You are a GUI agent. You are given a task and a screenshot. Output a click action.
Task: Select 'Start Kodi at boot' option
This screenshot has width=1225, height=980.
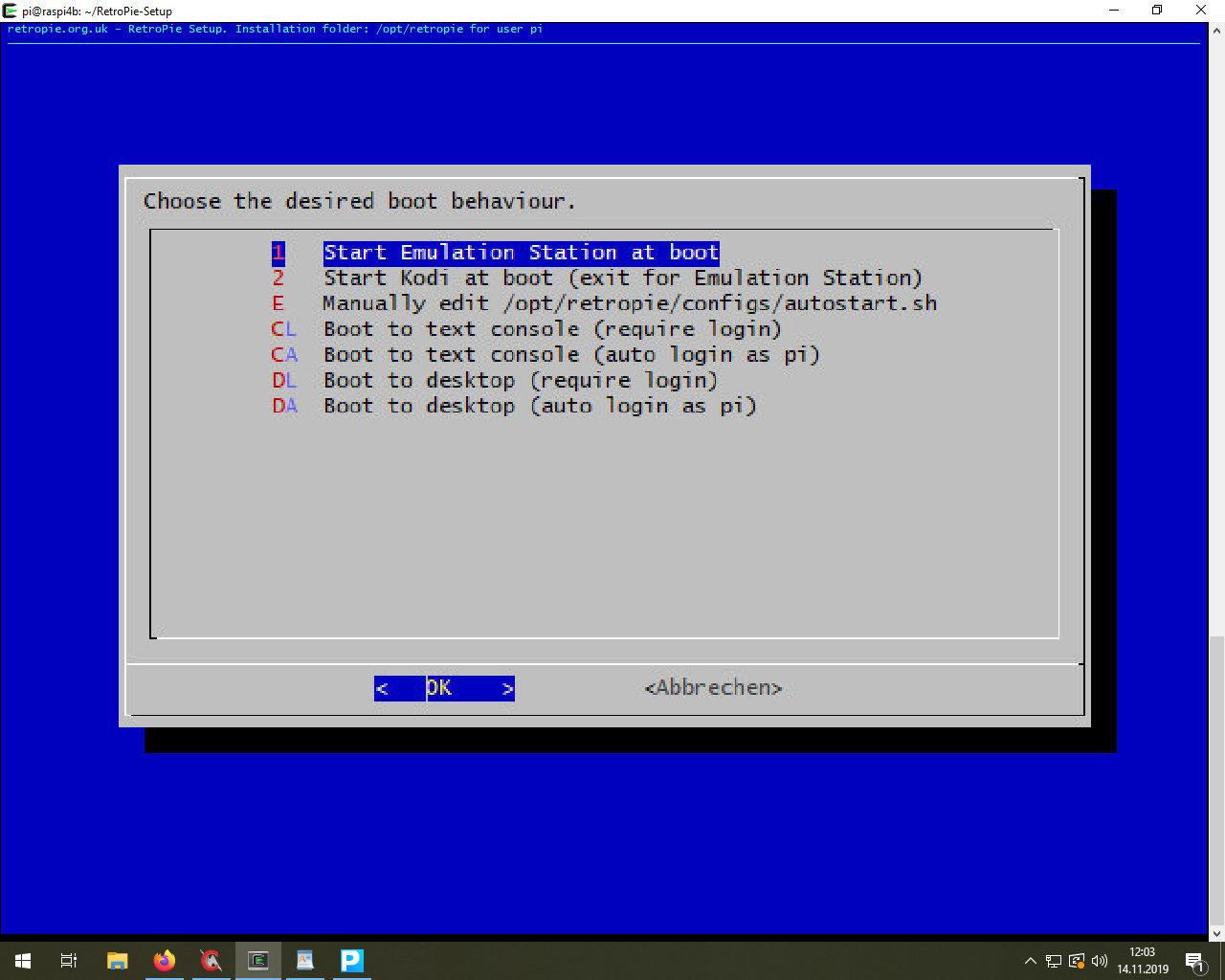(622, 278)
